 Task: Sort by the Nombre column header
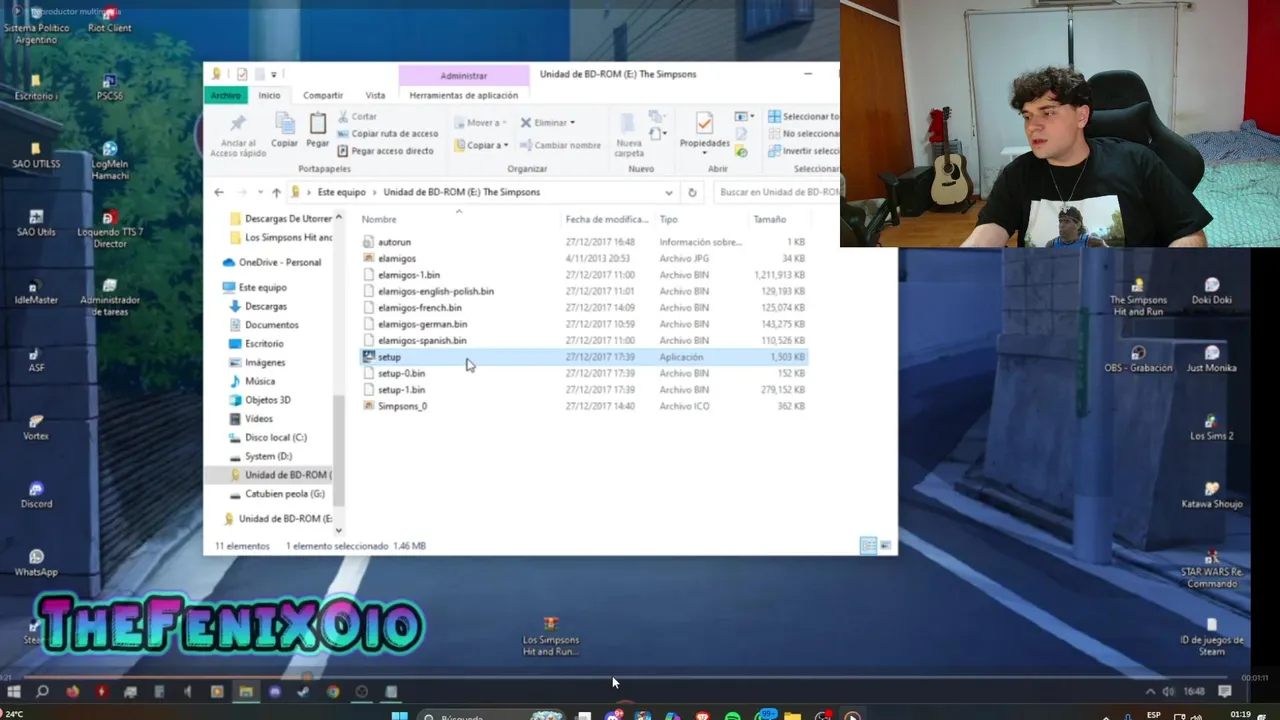pyautogui.click(x=379, y=219)
